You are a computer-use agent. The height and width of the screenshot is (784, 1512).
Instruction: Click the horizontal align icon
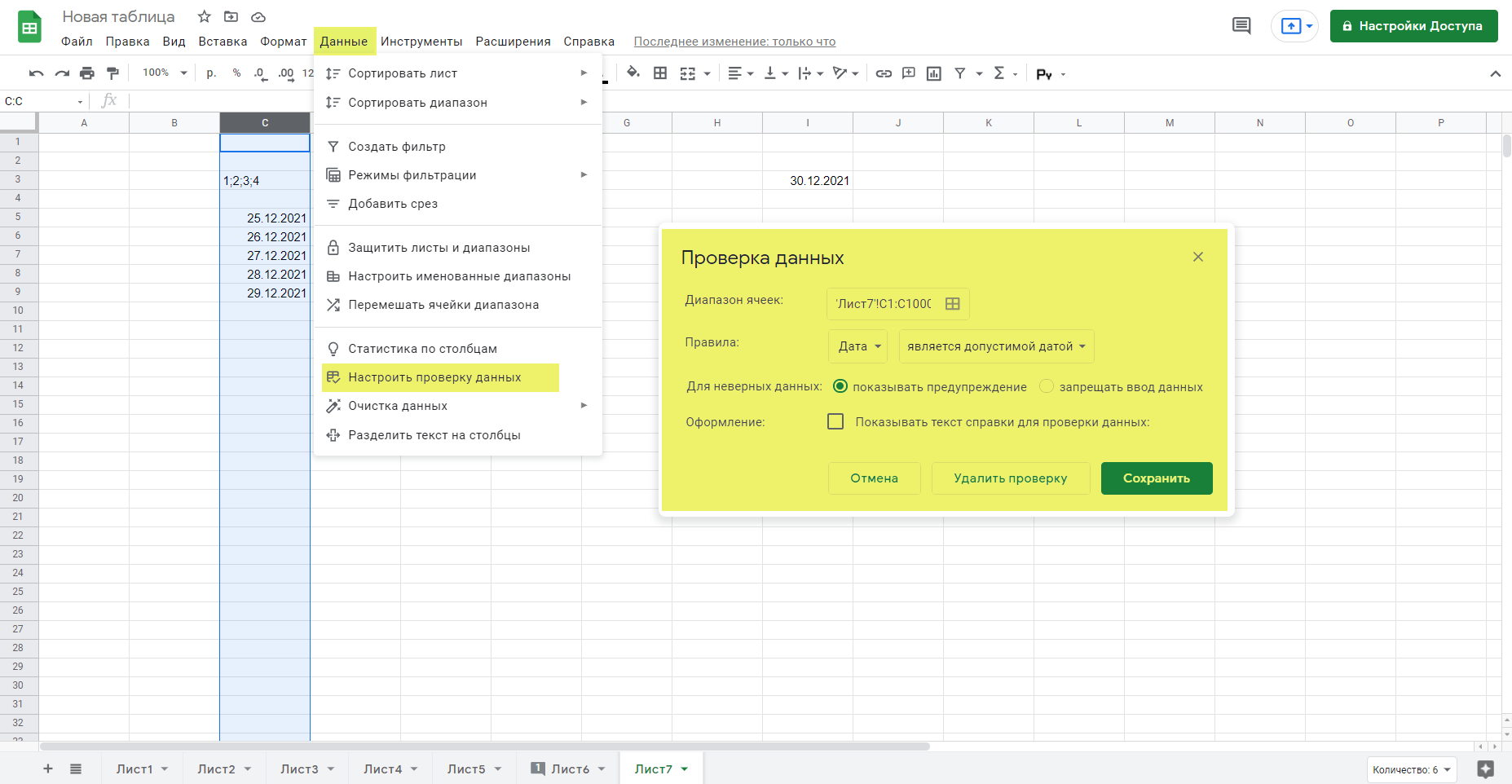click(734, 73)
